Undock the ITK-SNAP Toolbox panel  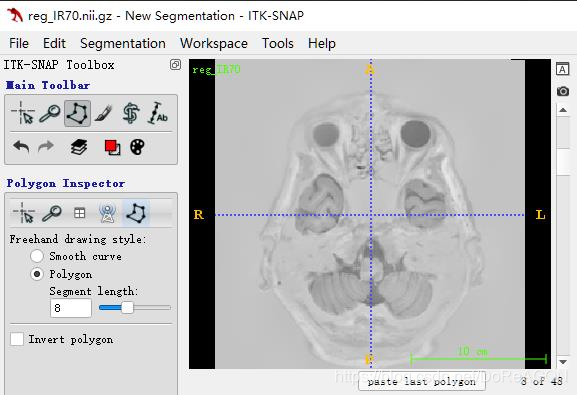(175, 65)
